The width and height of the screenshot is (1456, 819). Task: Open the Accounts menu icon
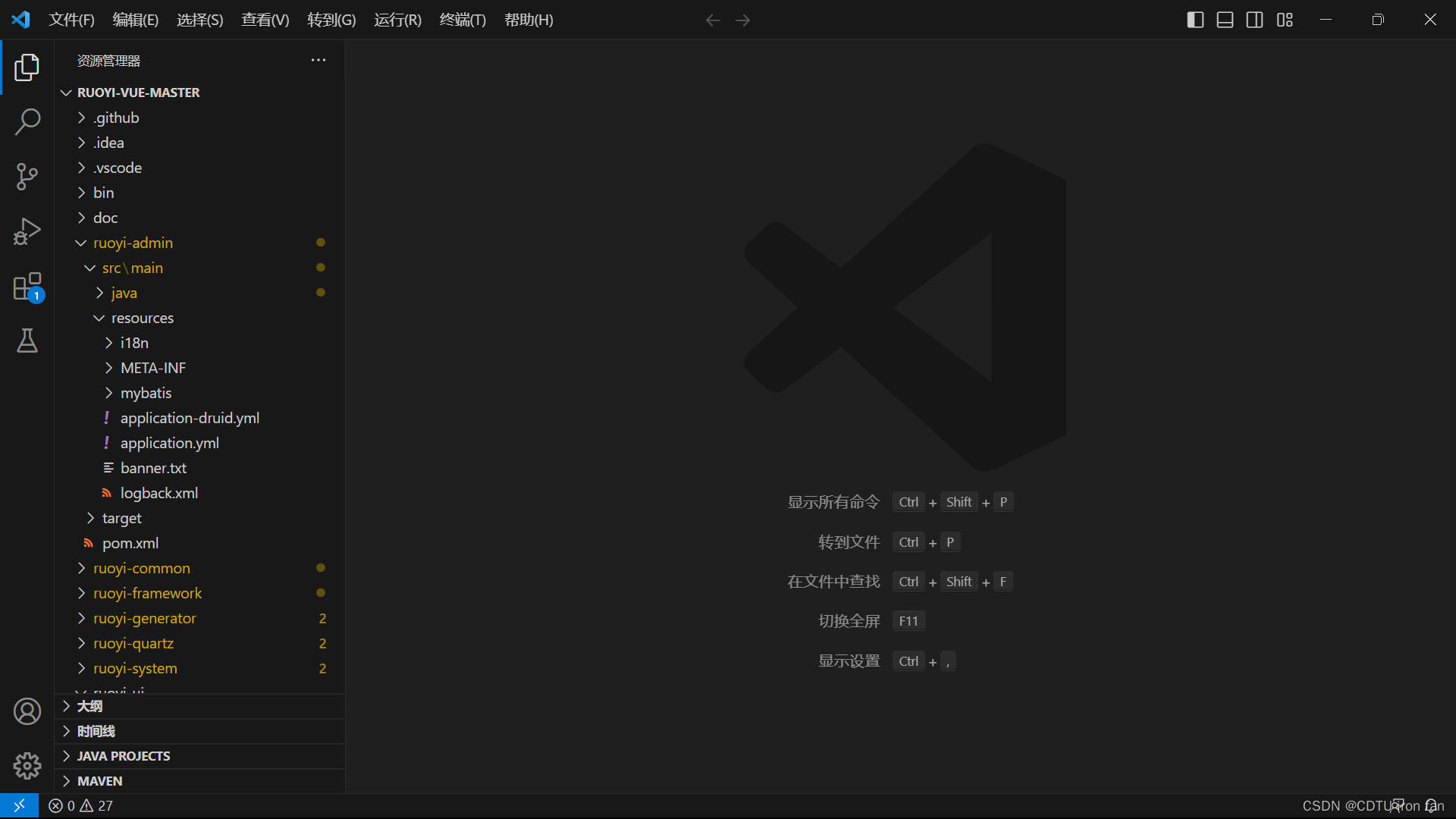27,711
